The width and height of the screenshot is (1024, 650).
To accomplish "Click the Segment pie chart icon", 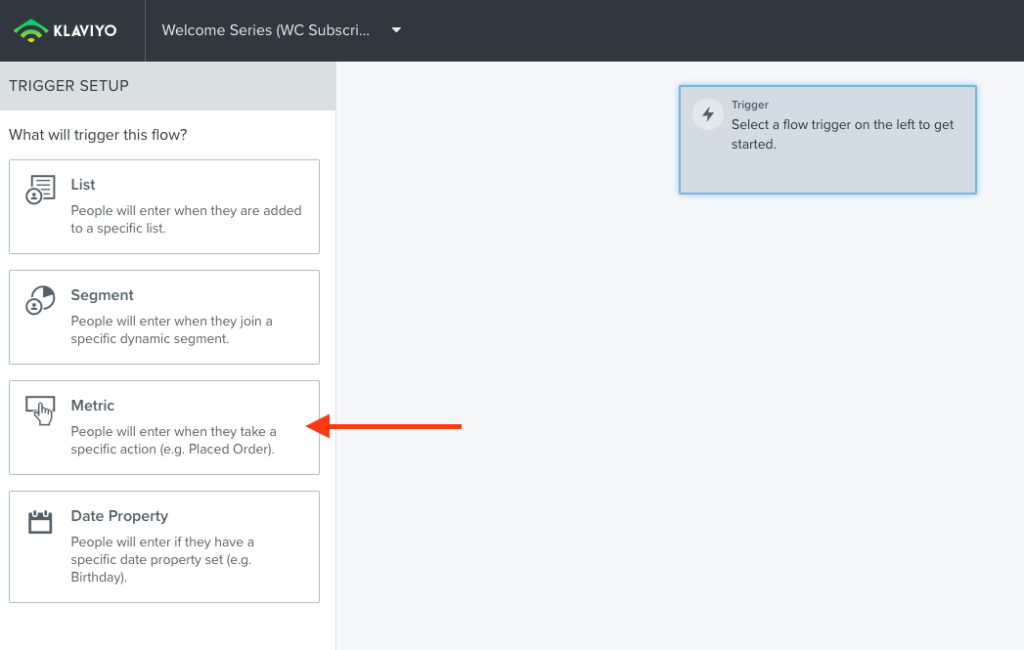I will 40,300.
